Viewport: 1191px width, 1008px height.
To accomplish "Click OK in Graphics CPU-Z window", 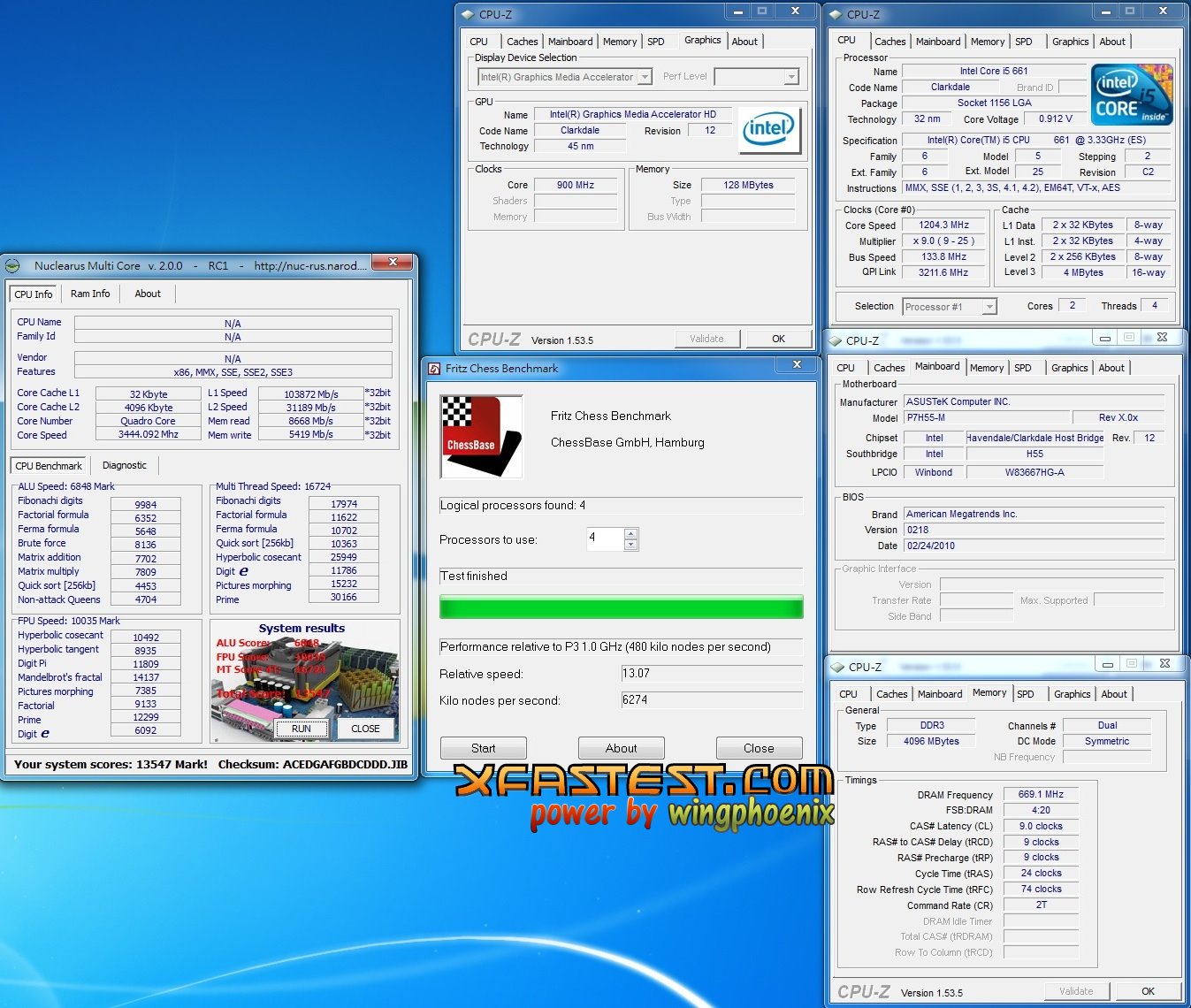I will click(x=778, y=339).
